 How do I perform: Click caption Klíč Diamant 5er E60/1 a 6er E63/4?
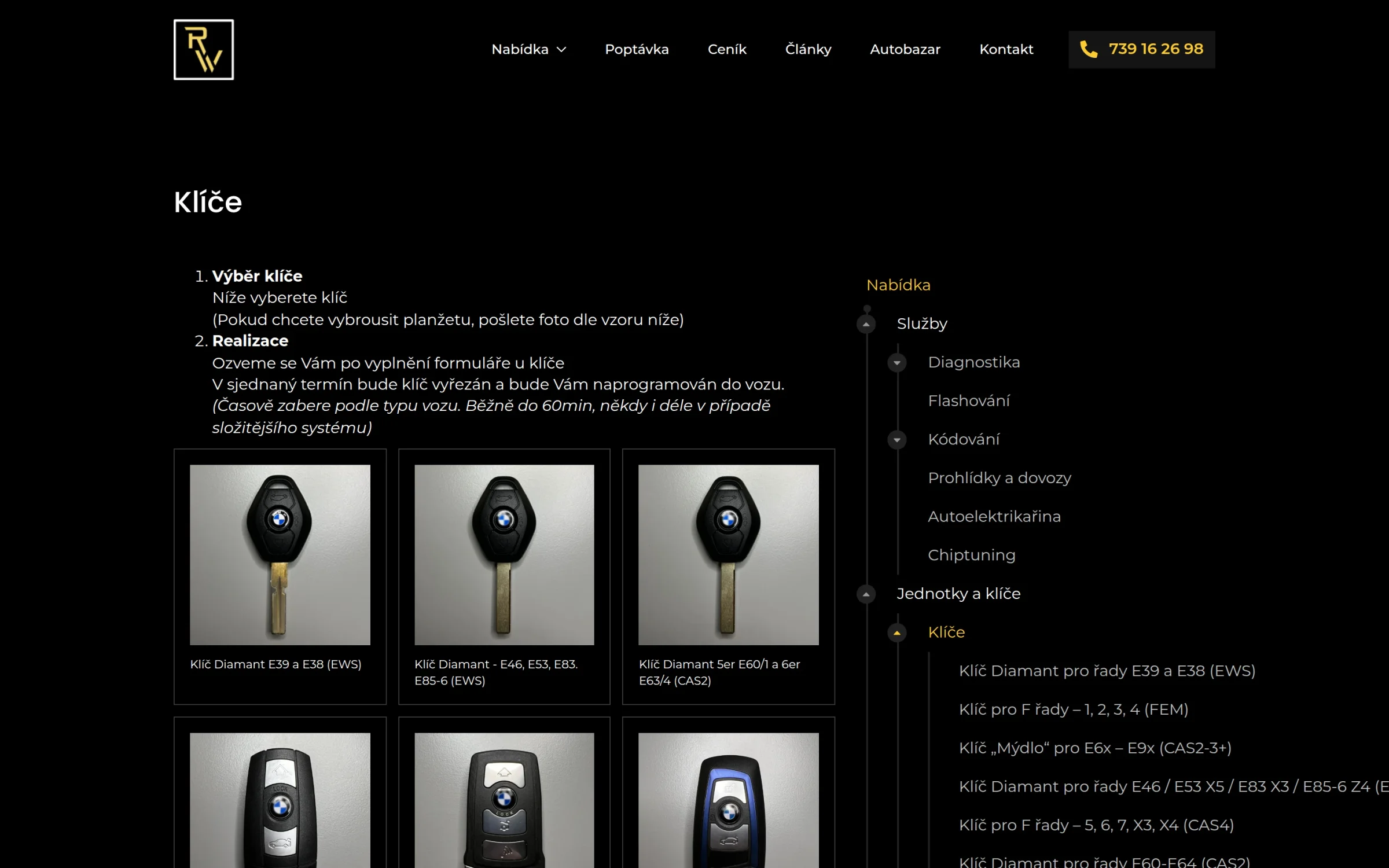tap(719, 672)
